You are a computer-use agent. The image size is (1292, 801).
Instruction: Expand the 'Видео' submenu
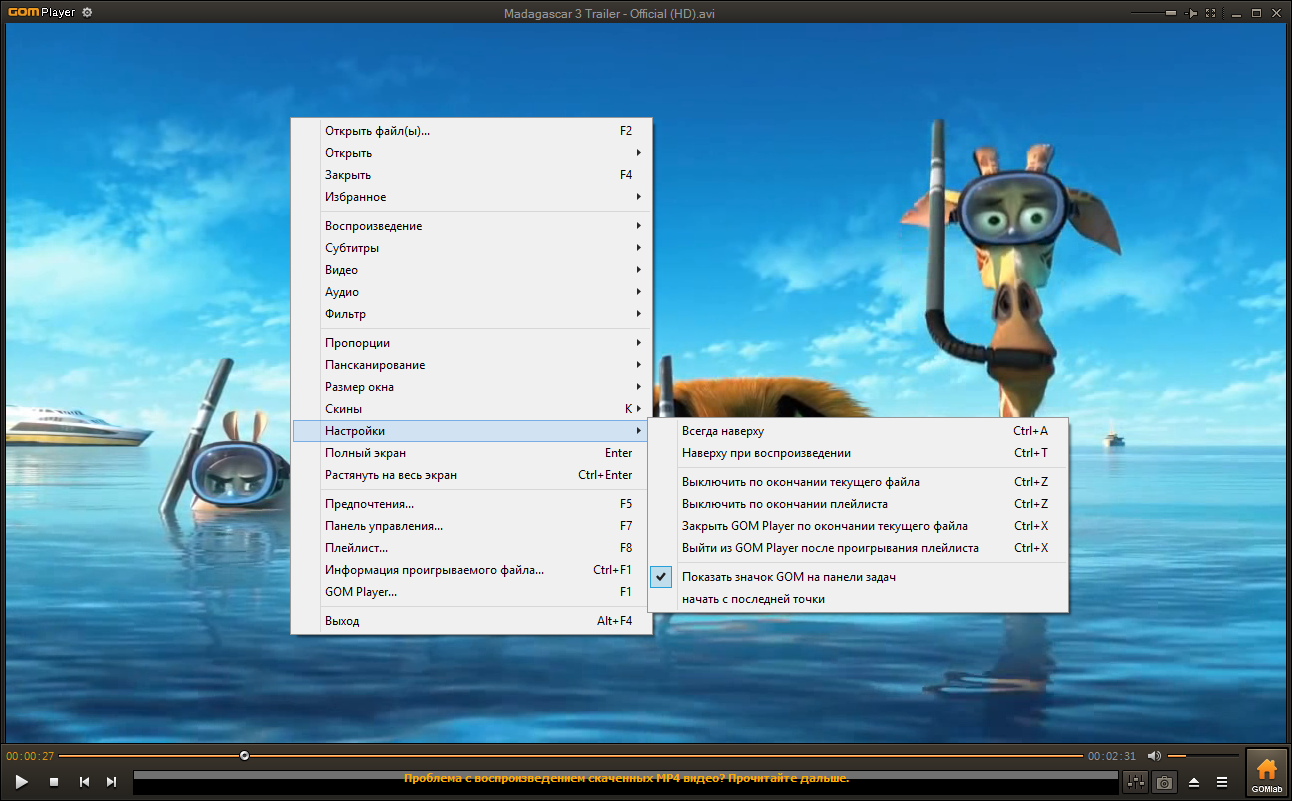click(x=471, y=270)
